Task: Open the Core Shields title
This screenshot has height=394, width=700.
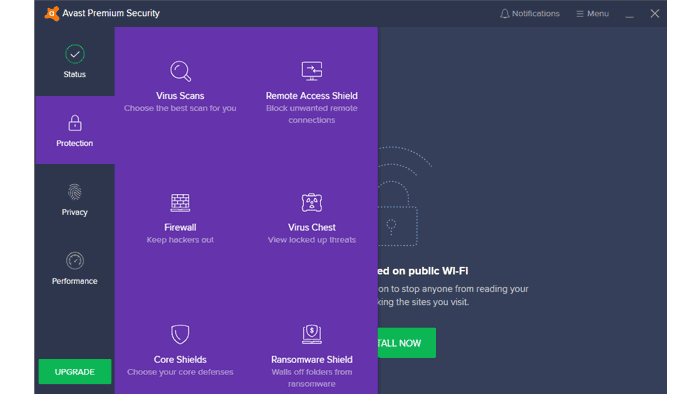Action: (x=180, y=360)
